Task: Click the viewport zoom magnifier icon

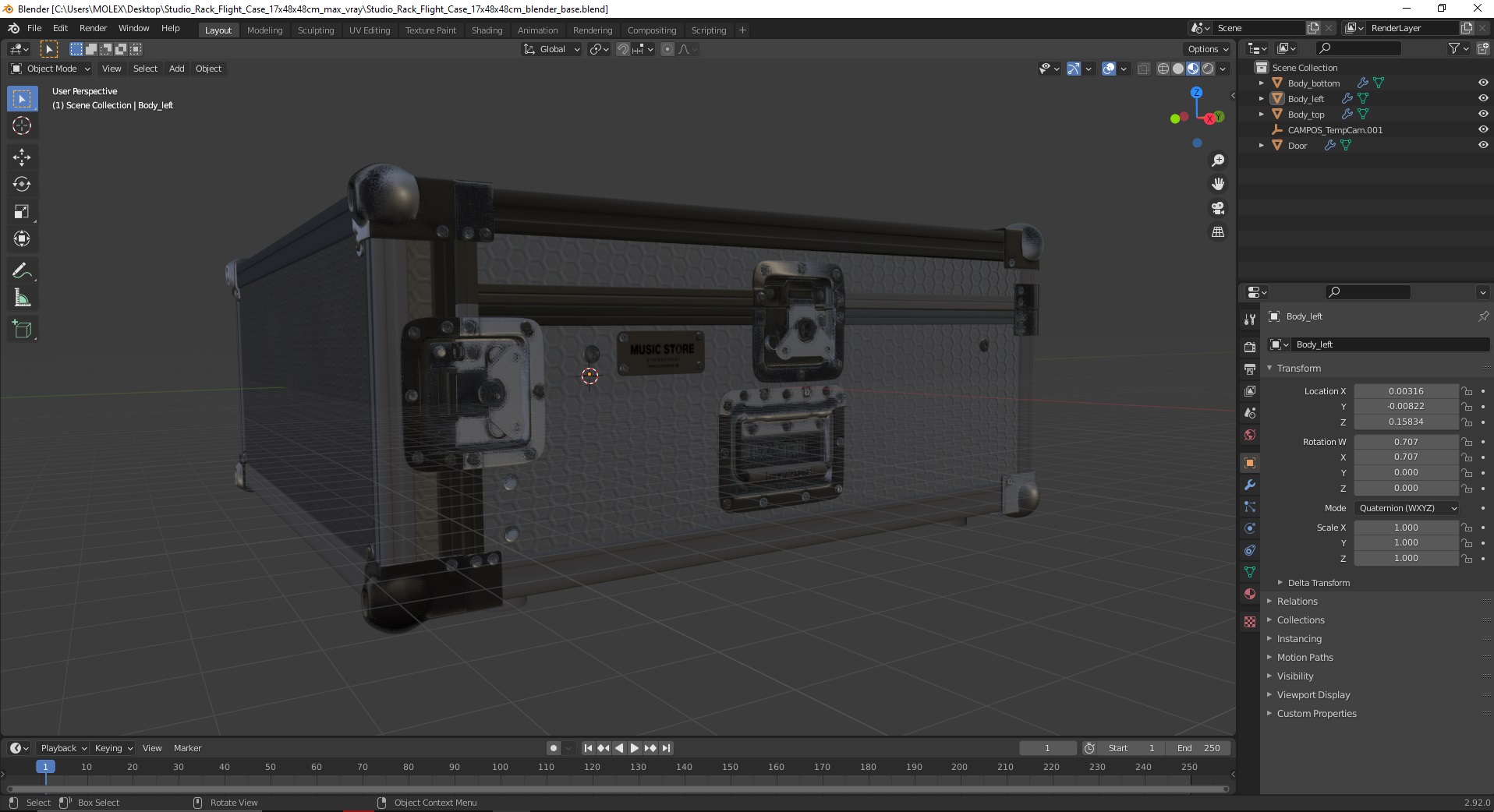Action: 1217,161
